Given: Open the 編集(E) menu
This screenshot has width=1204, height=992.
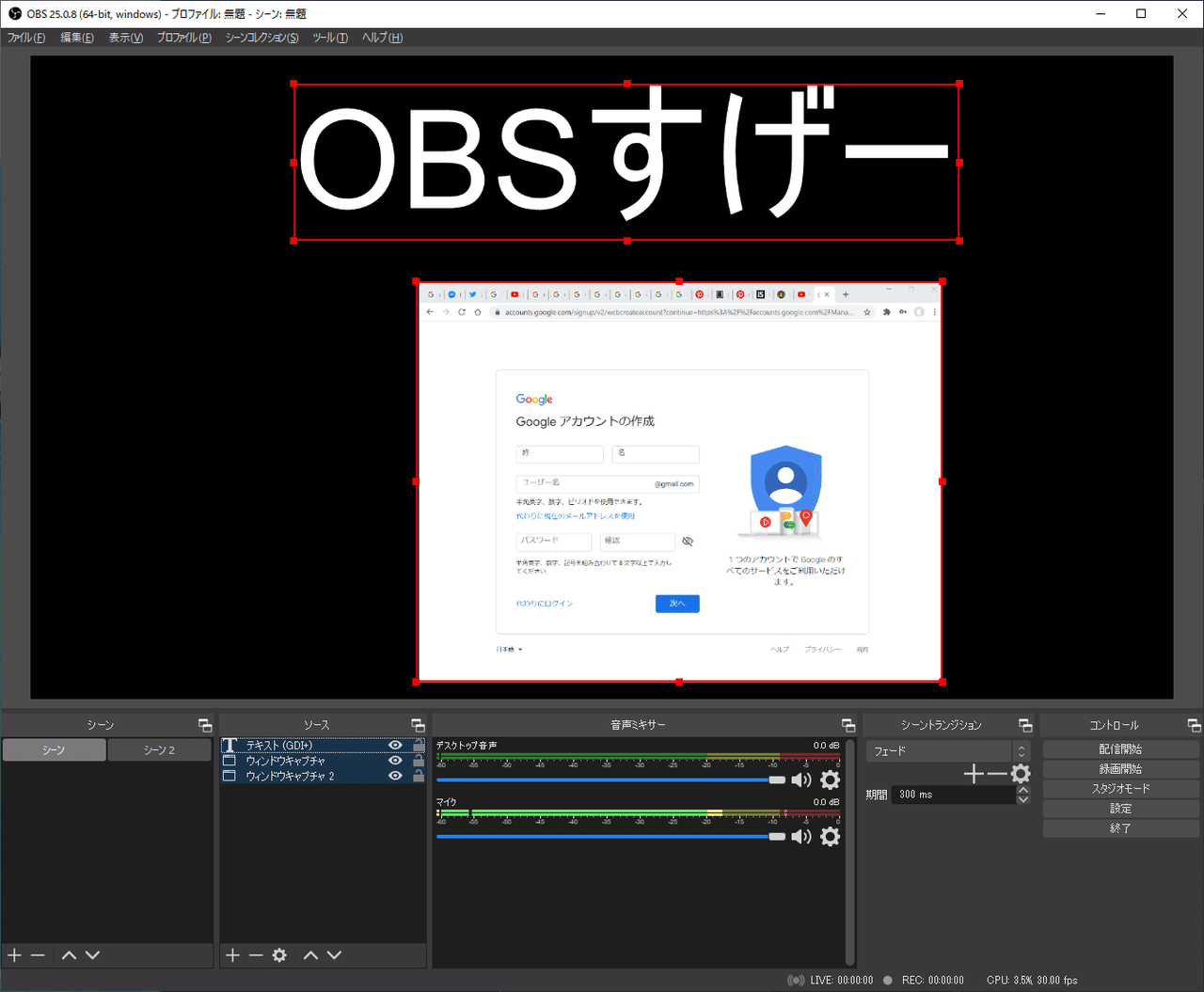Looking at the screenshot, I should (77, 38).
